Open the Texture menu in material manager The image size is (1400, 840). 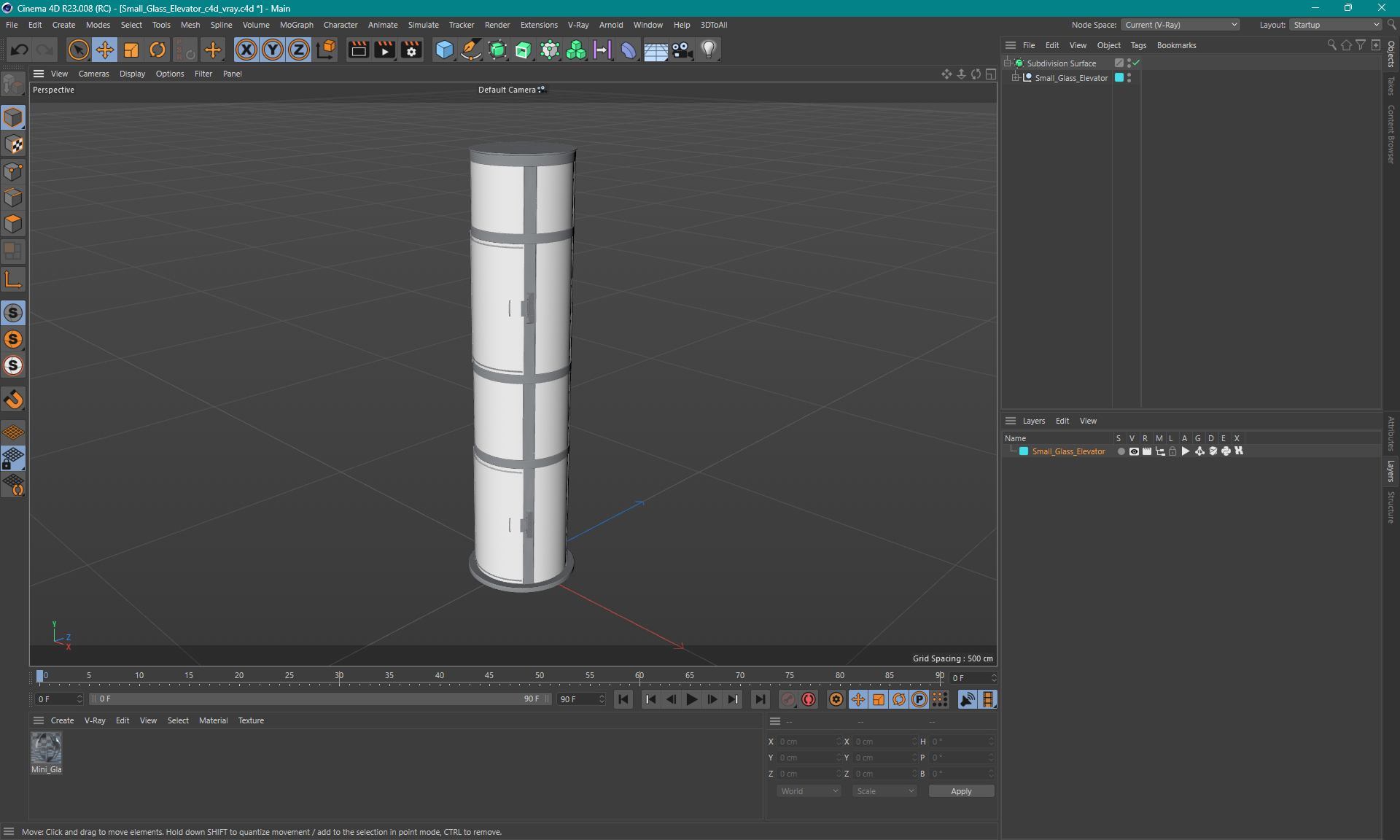coord(251,720)
